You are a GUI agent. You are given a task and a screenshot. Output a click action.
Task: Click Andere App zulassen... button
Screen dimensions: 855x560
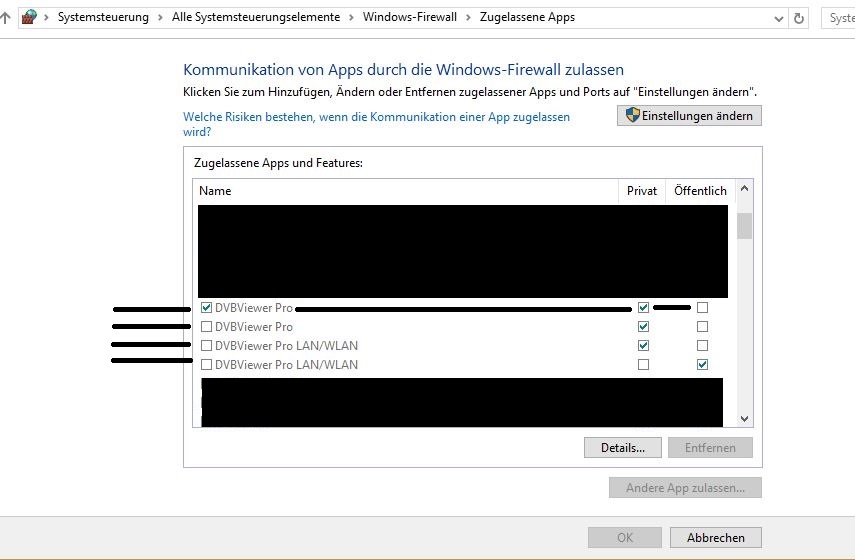[685, 488]
